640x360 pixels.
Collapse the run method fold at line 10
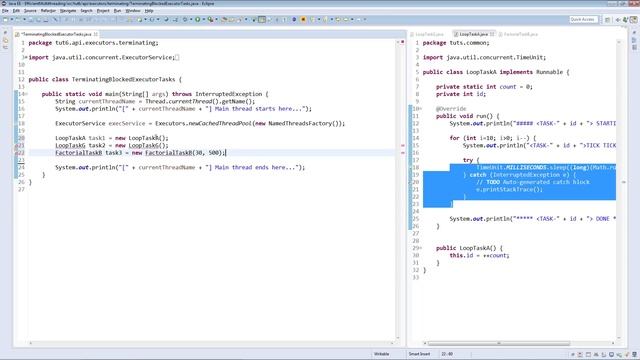(x=421, y=109)
